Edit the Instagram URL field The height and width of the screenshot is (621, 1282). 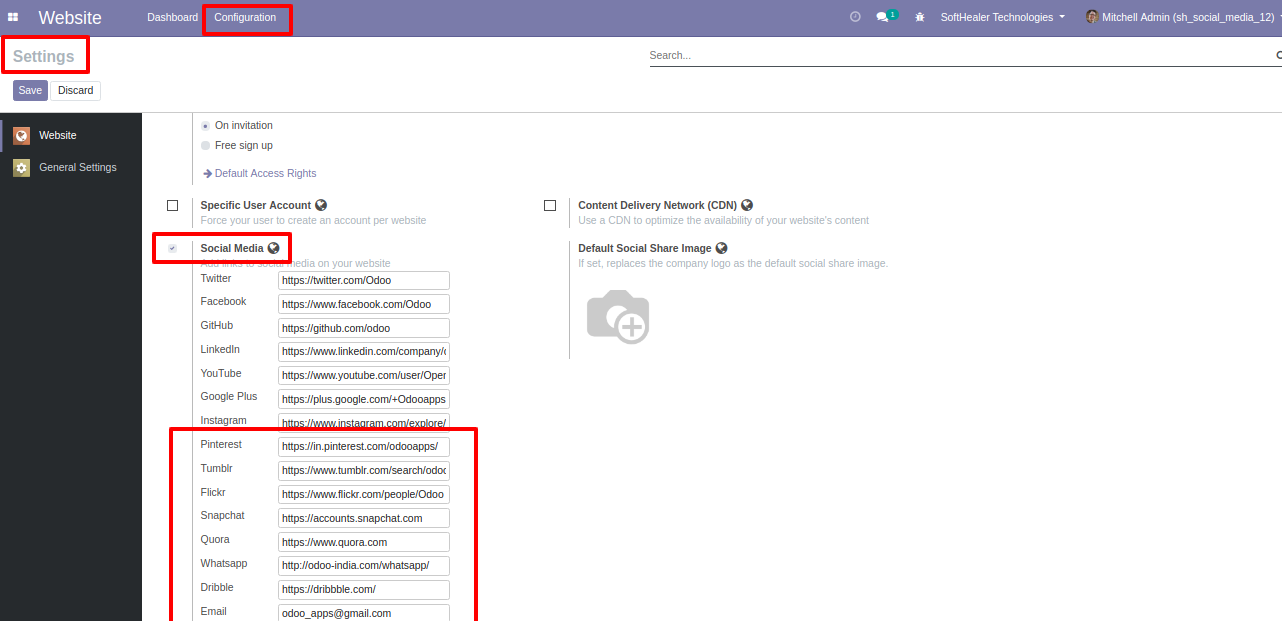pyautogui.click(x=364, y=423)
